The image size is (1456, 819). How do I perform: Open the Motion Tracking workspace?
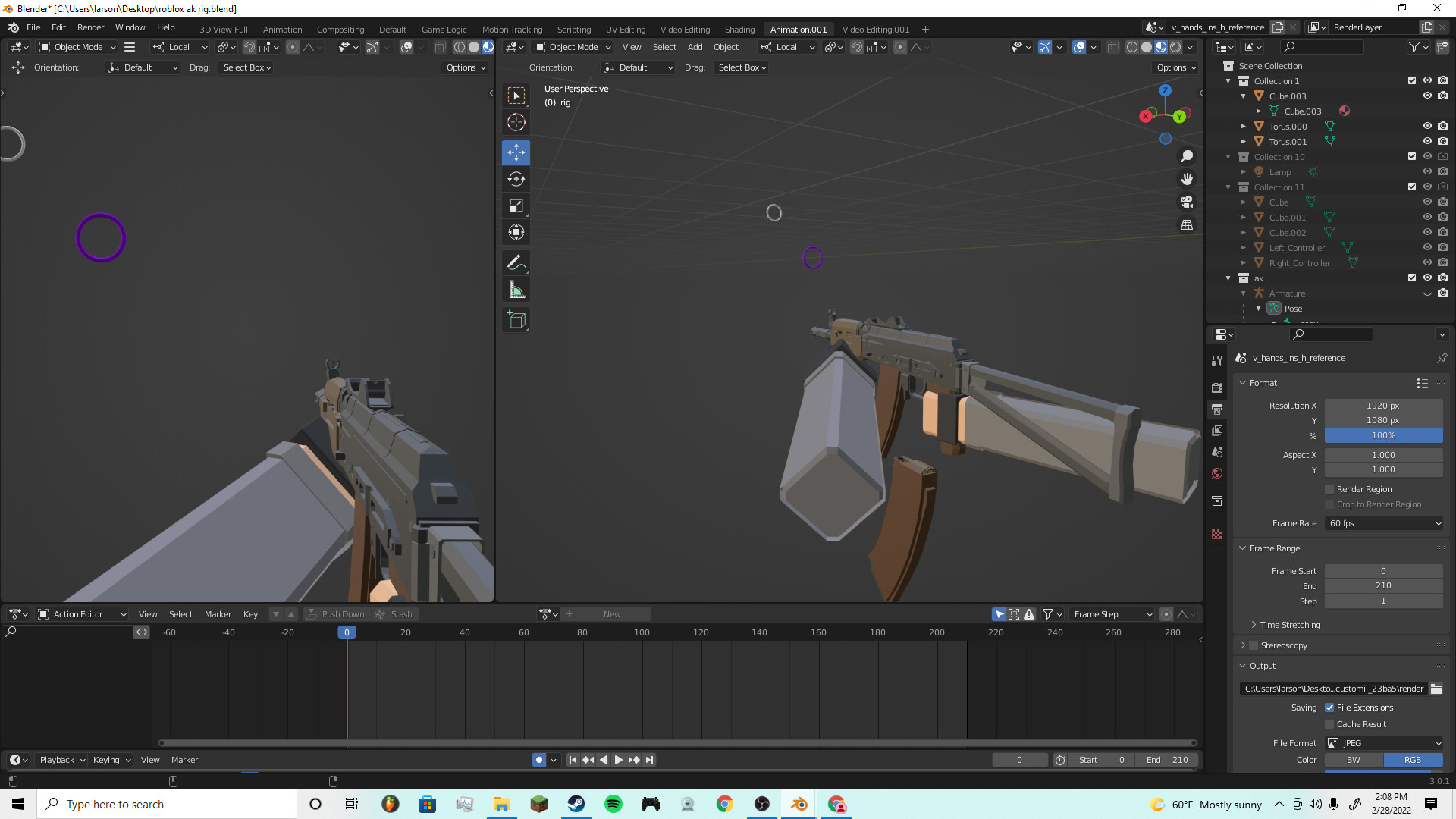pyautogui.click(x=513, y=29)
